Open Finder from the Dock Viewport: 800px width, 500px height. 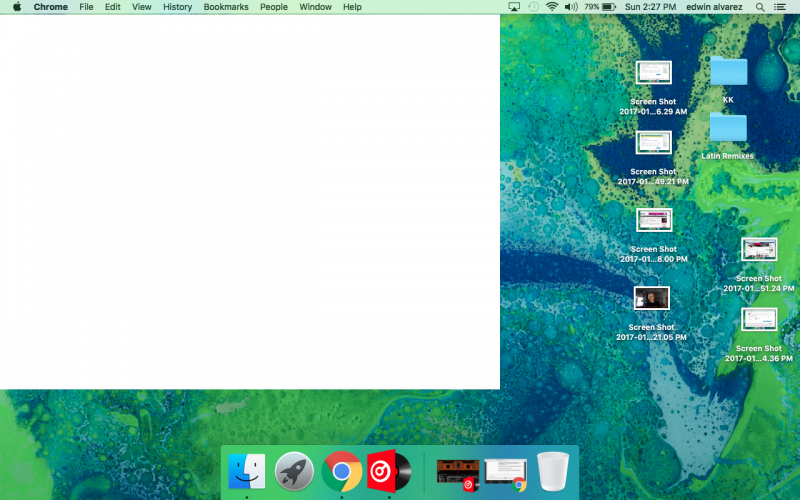246,471
